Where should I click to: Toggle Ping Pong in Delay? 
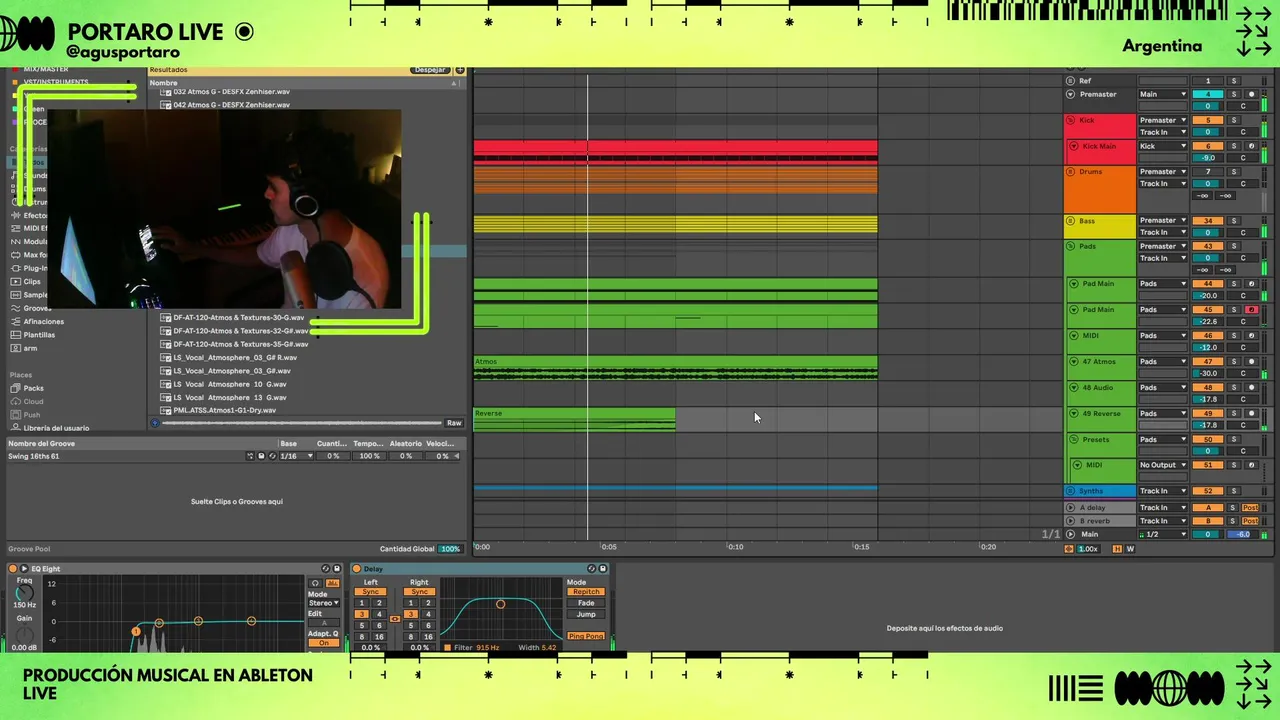(586, 636)
